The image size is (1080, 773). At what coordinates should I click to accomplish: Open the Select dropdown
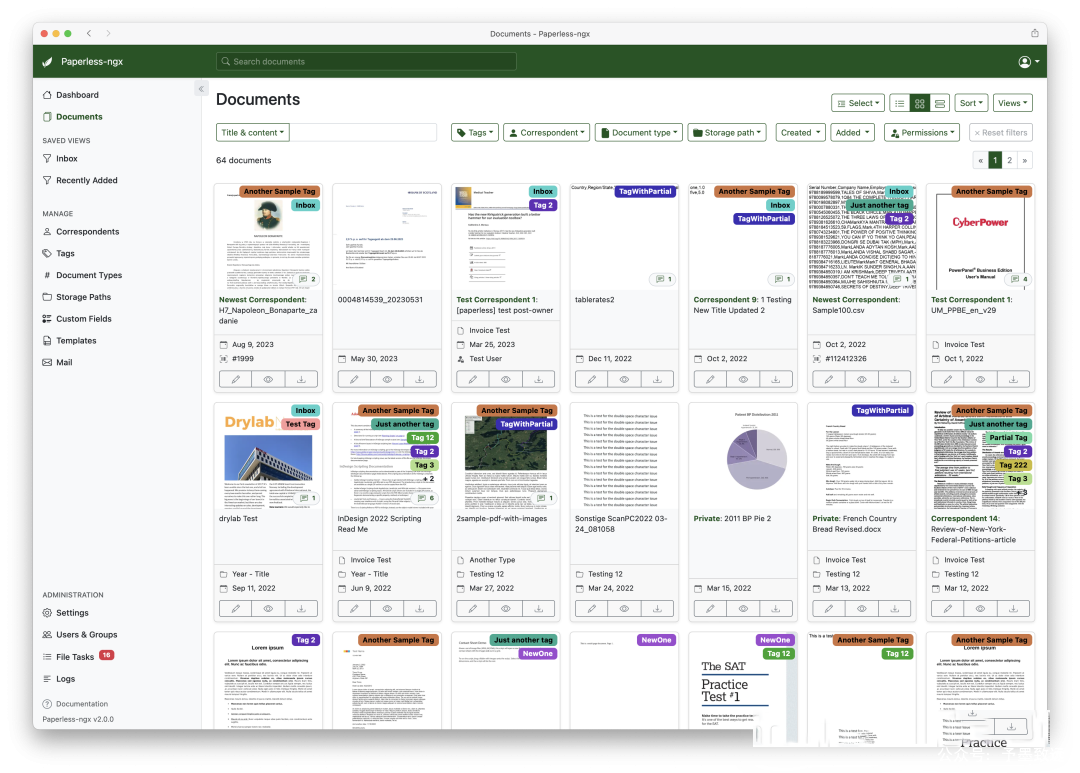click(x=858, y=103)
